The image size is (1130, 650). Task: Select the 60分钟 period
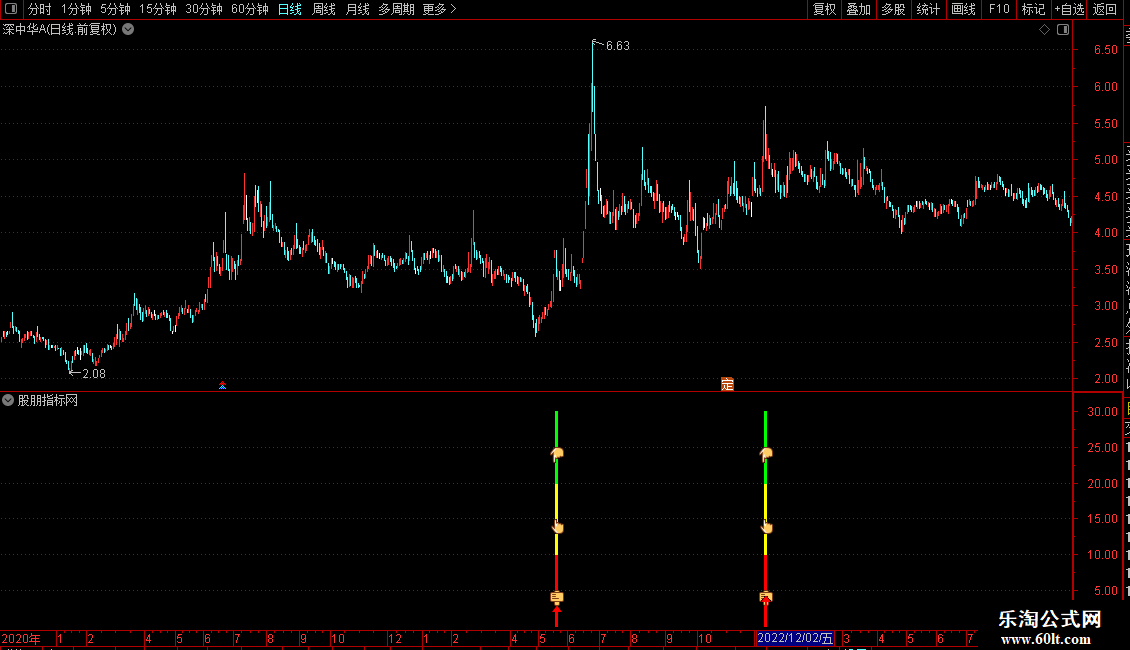tap(250, 9)
